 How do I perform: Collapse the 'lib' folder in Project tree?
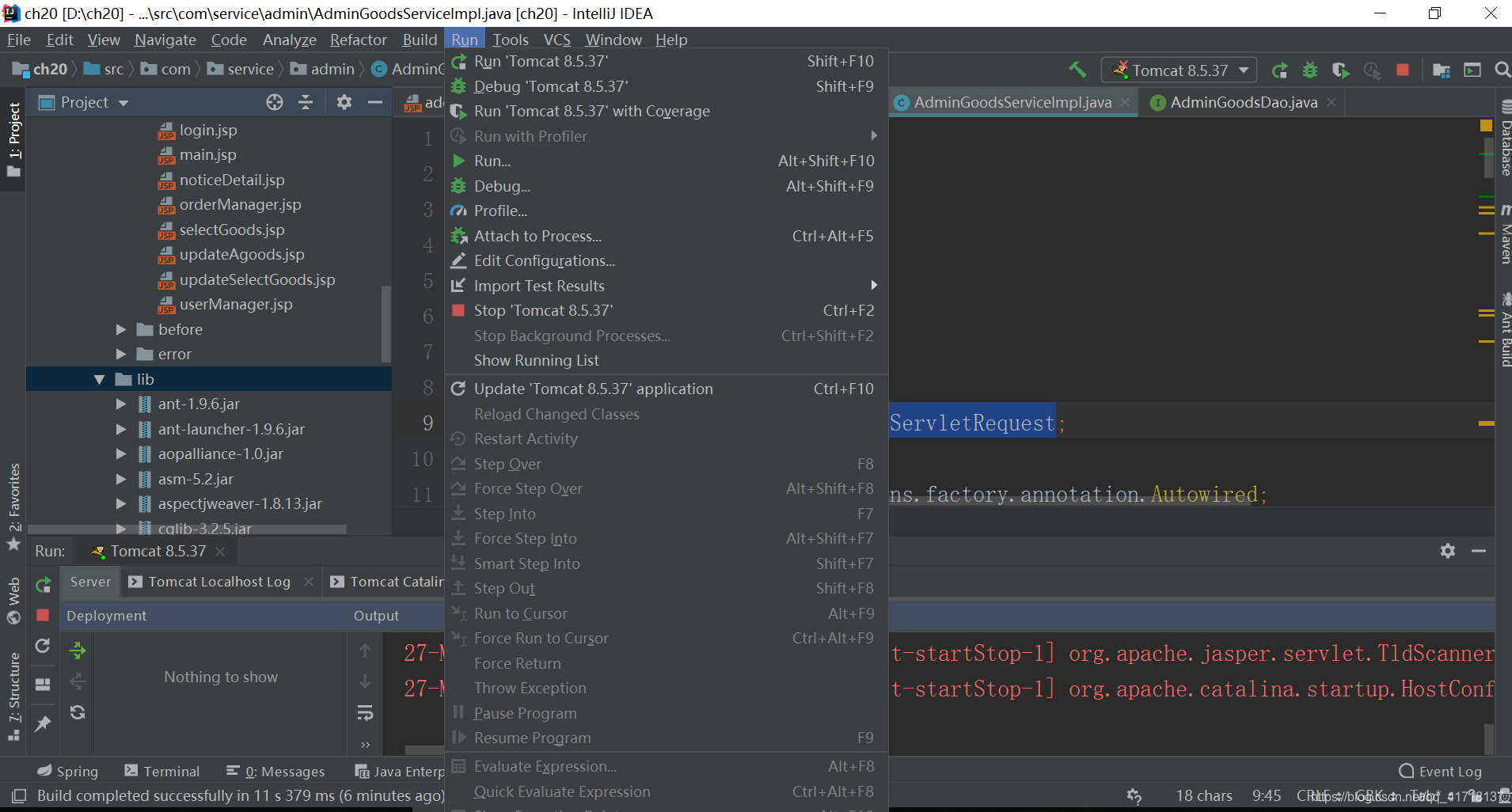click(x=100, y=379)
